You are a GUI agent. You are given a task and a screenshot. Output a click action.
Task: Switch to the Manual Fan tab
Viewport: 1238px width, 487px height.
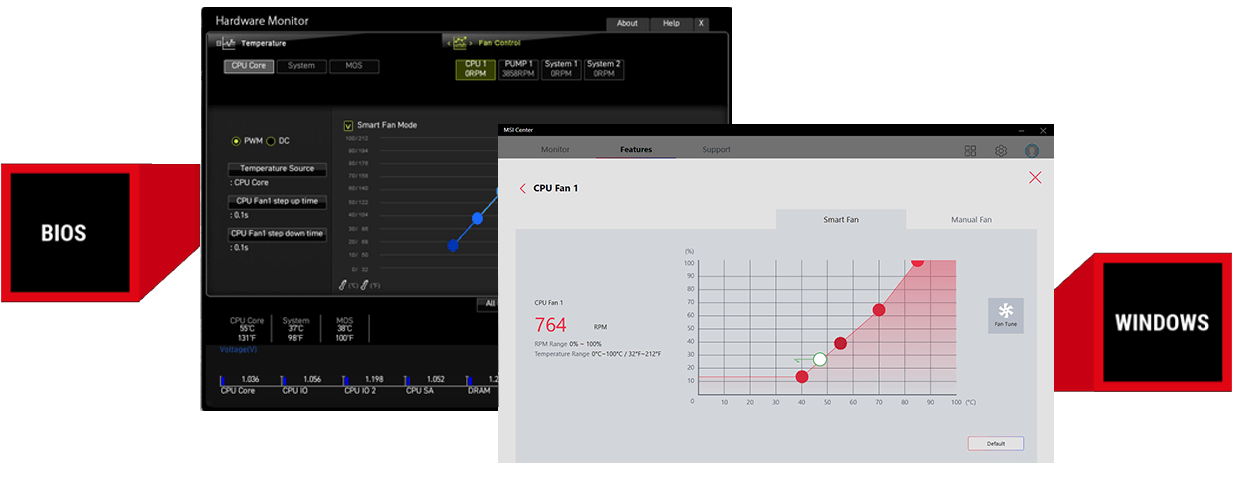(x=970, y=220)
